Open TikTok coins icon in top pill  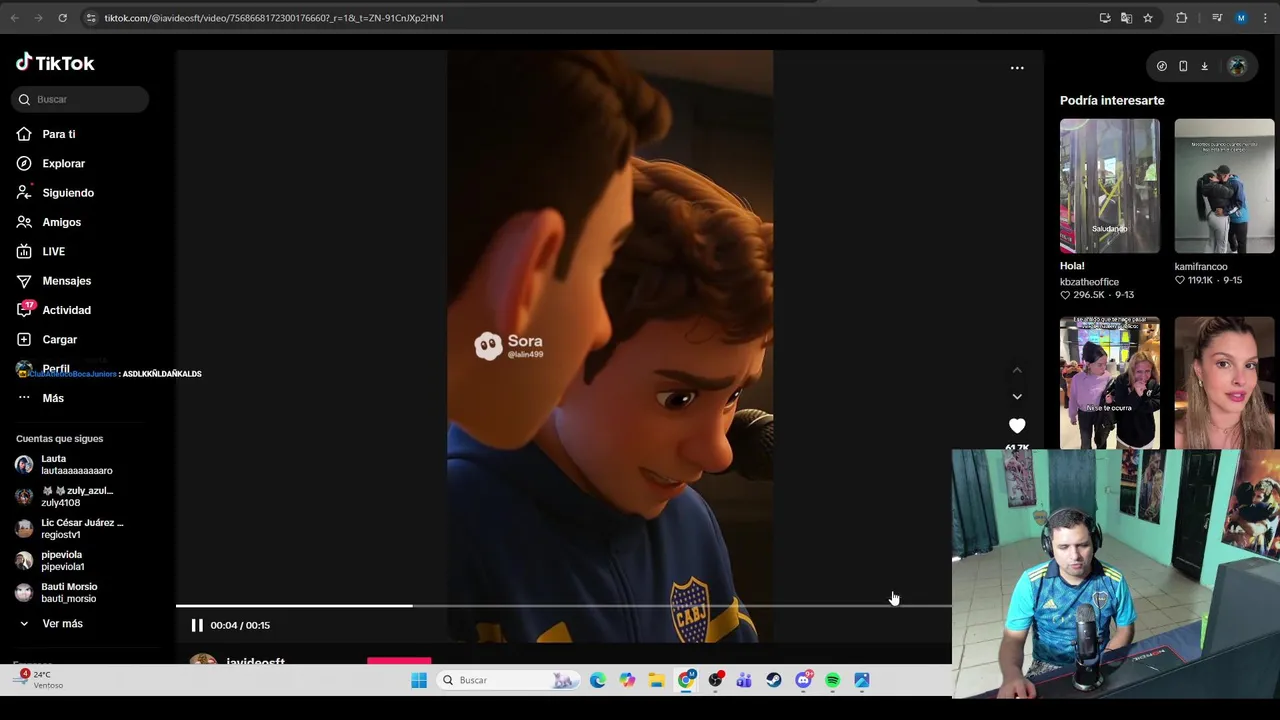tap(1161, 66)
